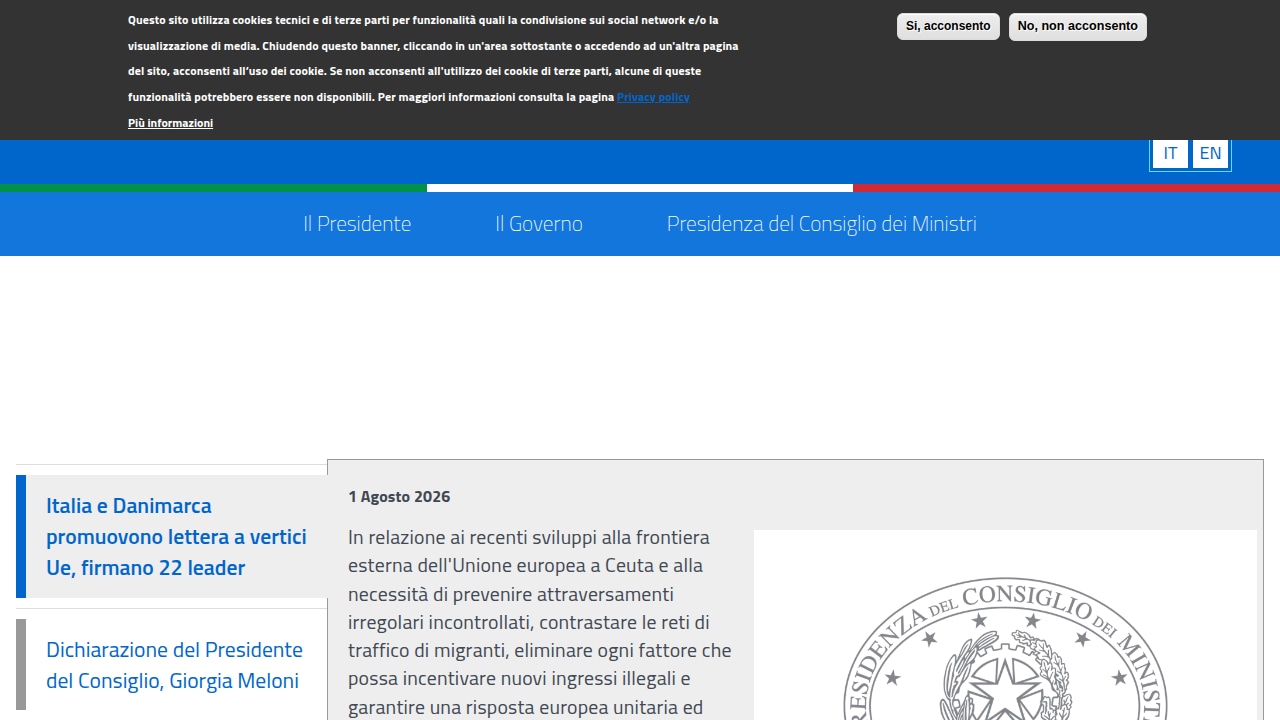This screenshot has height=720, width=1280.
Task: Select 'Dichiarazione del Presidente del Consiglio' news item
Action: coord(175,665)
